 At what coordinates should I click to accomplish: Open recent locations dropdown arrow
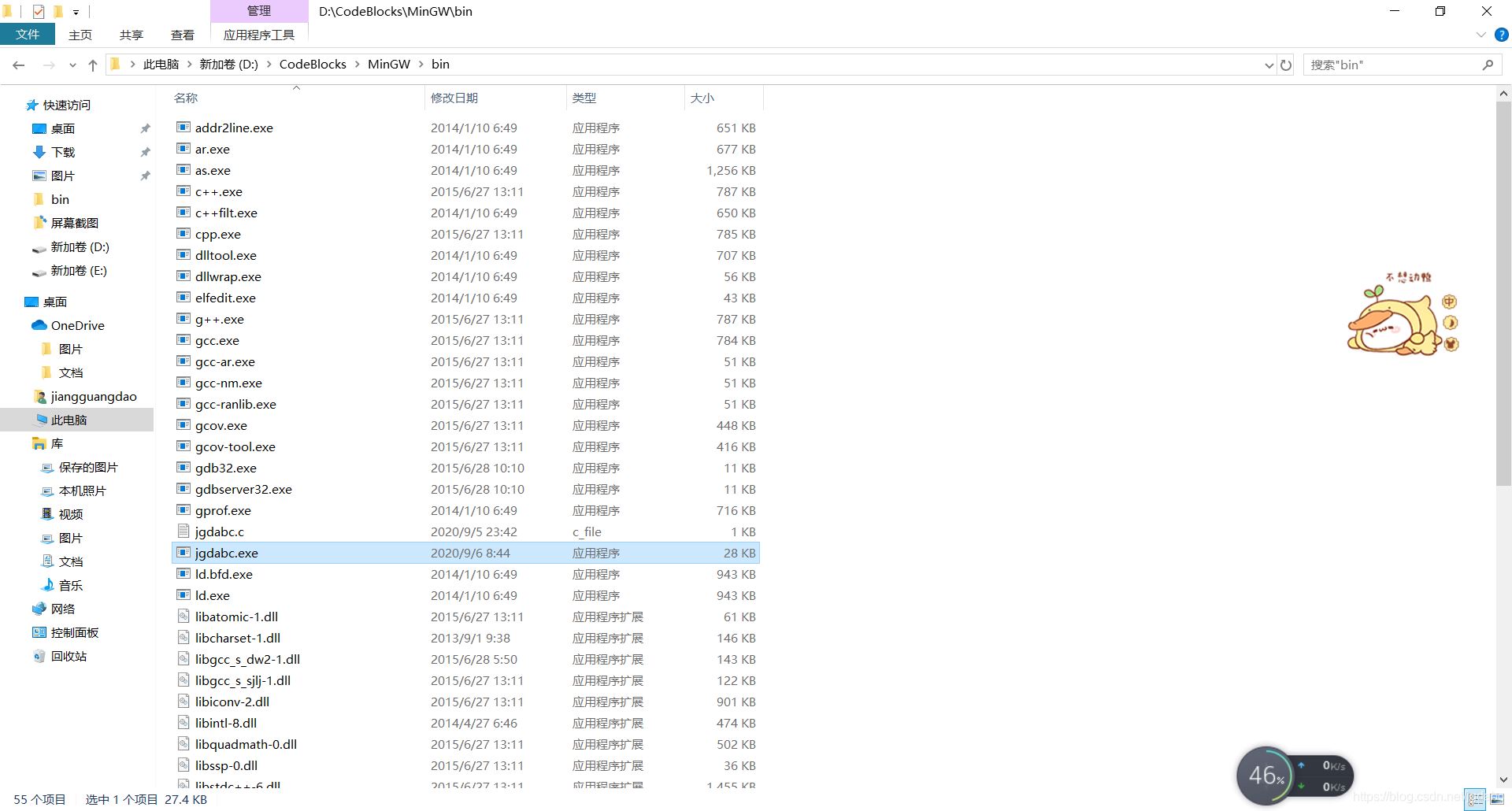coord(72,65)
